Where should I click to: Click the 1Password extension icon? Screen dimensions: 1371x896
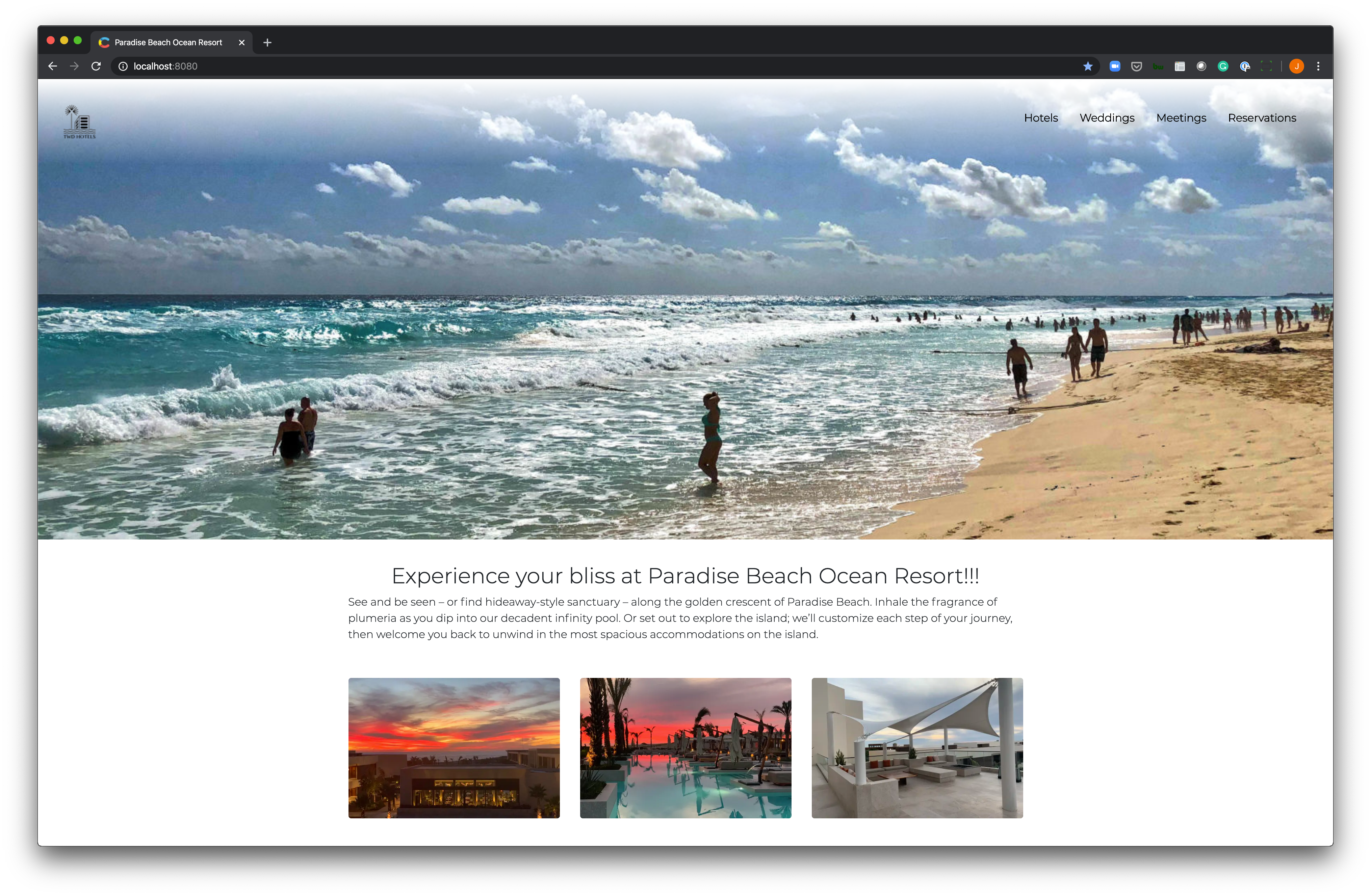pyautogui.click(x=1245, y=66)
